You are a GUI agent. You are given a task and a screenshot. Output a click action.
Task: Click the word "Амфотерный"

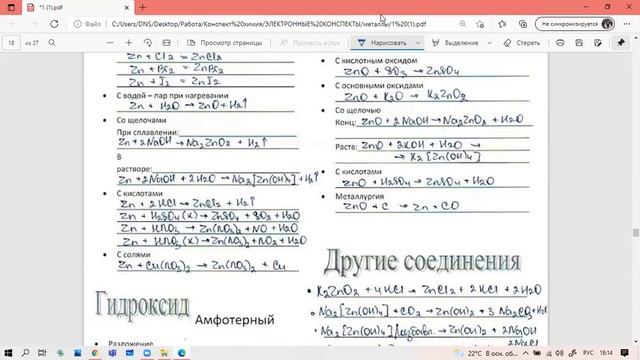click(x=235, y=320)
